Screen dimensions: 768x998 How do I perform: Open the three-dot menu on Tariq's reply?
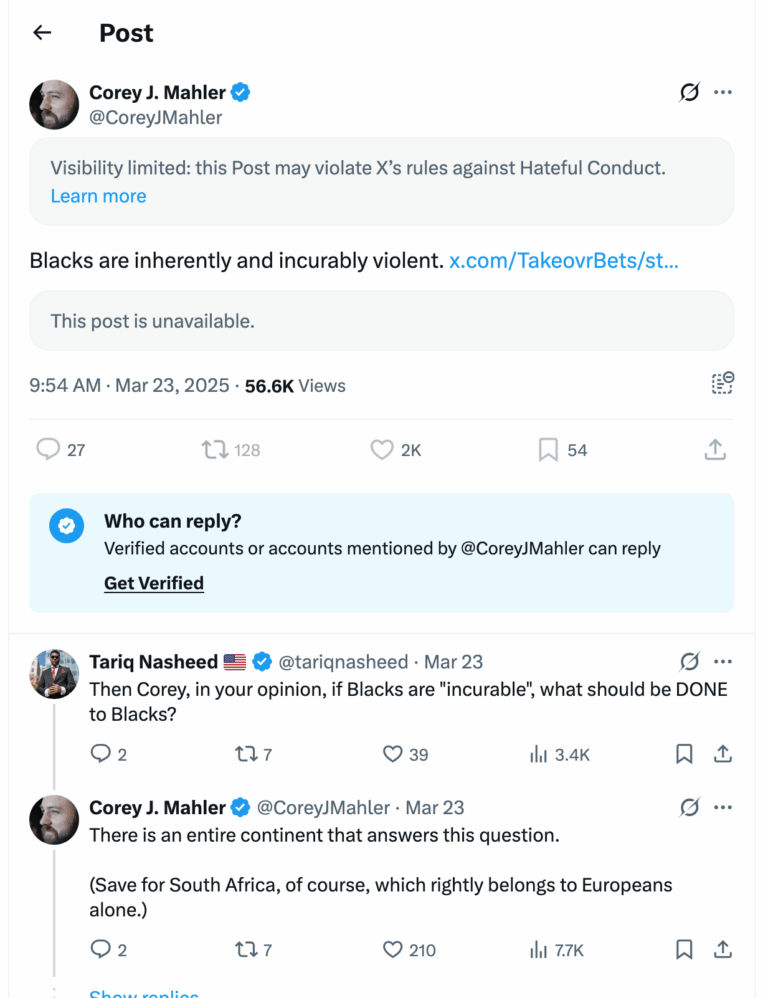pos(723,661)
